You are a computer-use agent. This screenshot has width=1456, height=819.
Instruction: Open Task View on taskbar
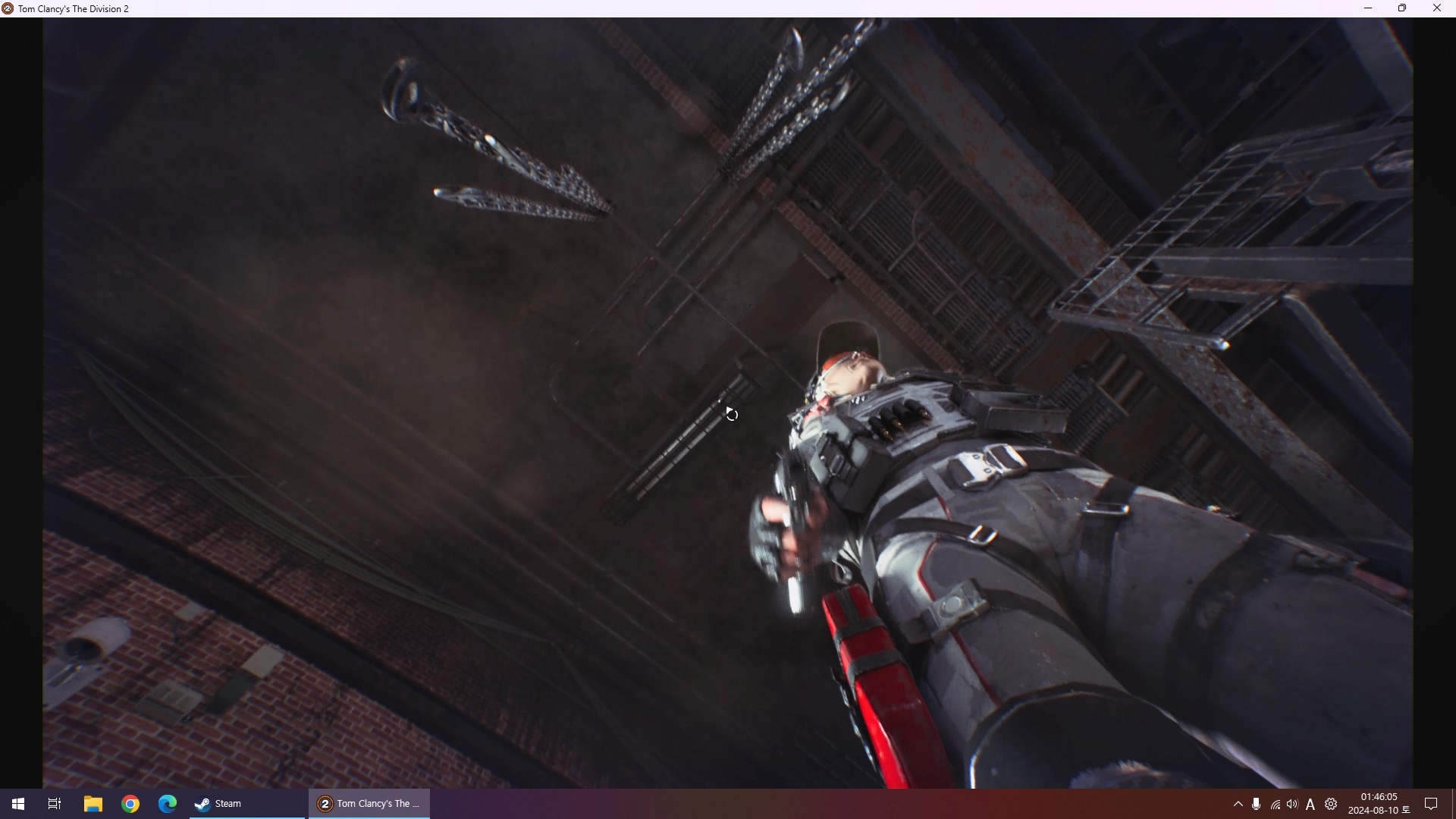55,804
